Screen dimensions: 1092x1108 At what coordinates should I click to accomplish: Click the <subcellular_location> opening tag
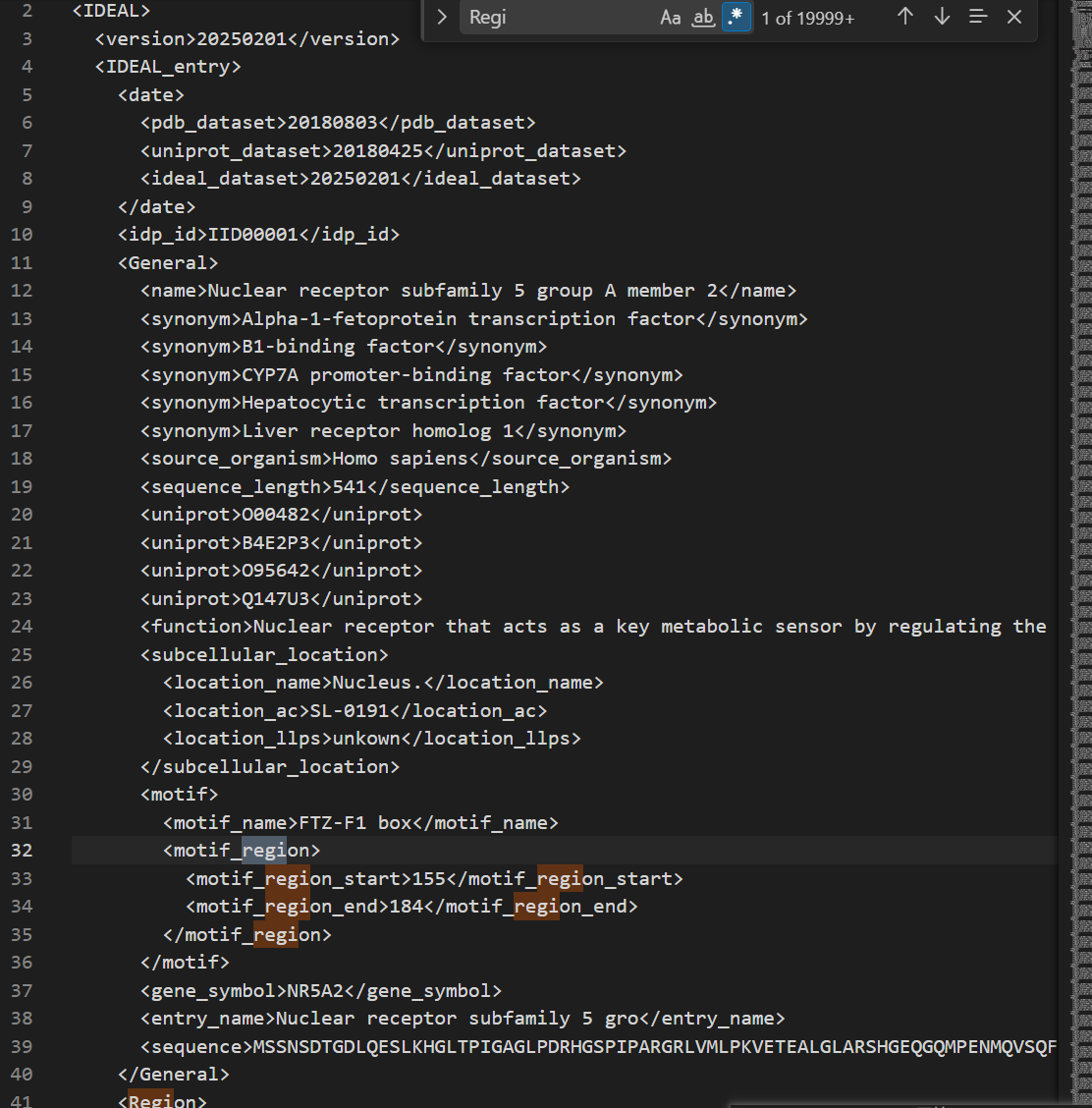point(264,654)
